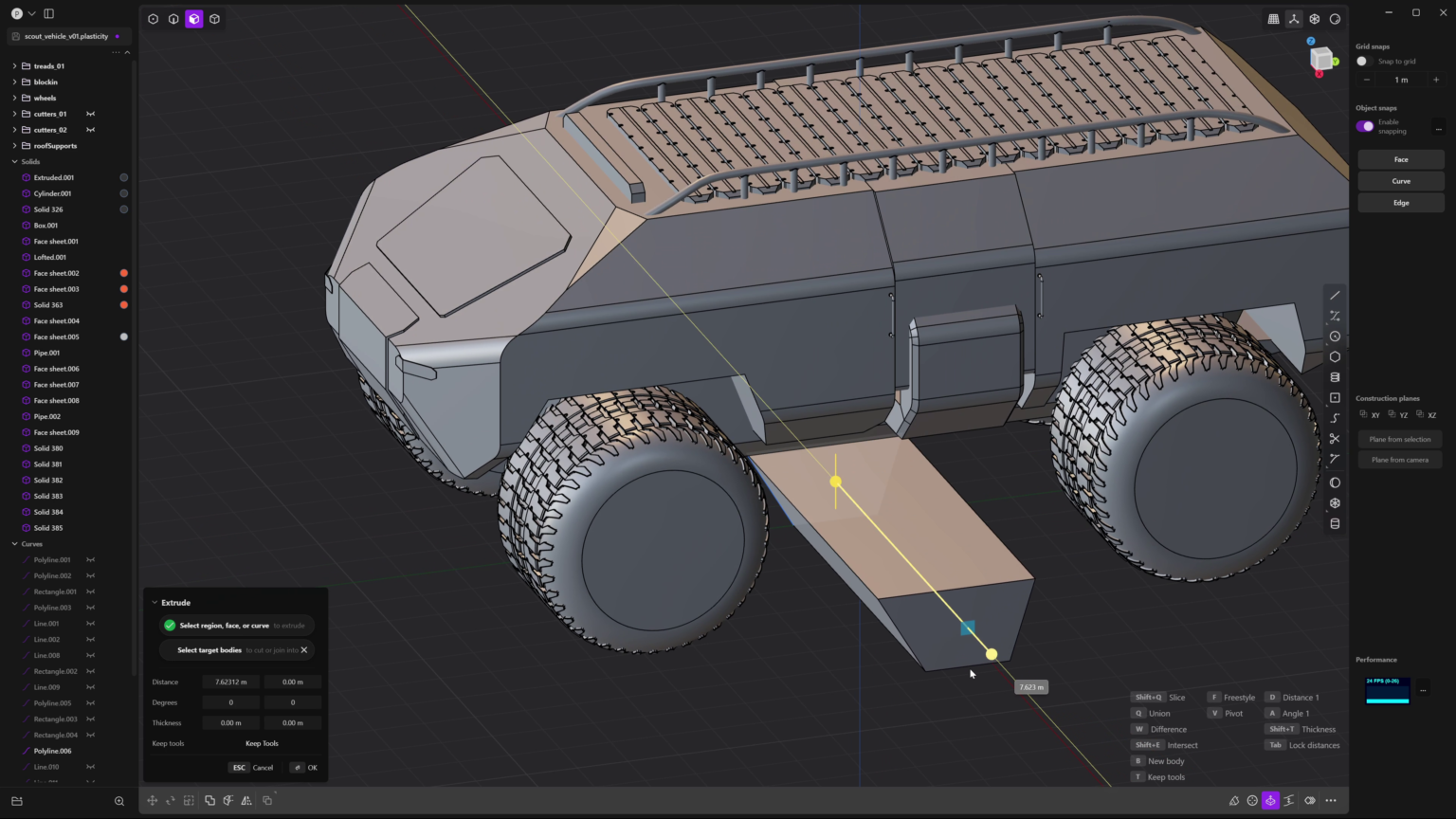Image resolution: width=1456 pixels, height=819 pixels.
Task: Select the Sphere primitive tool
Action: [1335, 482]
